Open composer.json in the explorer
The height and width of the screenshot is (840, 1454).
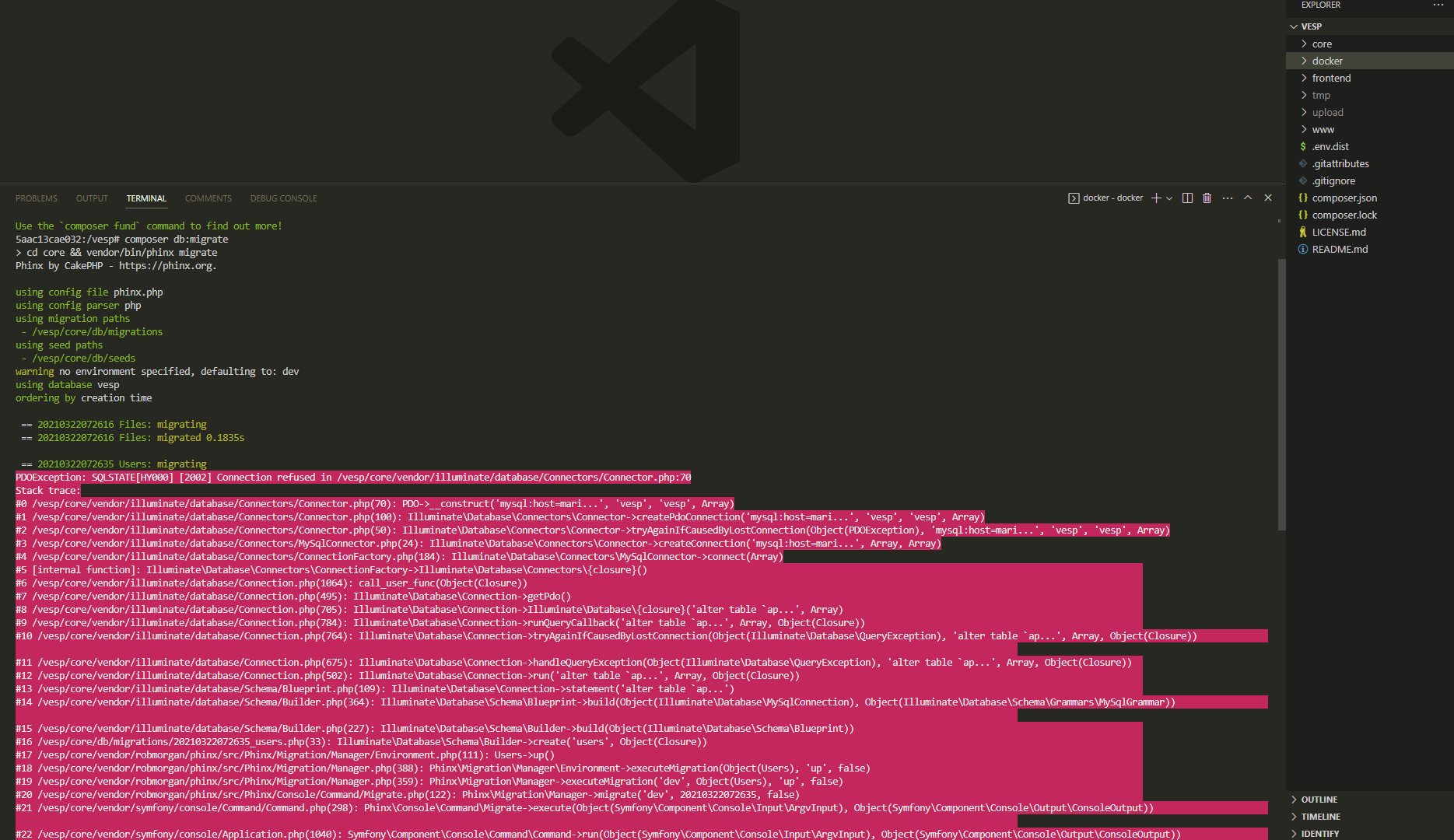point(1344,198)
